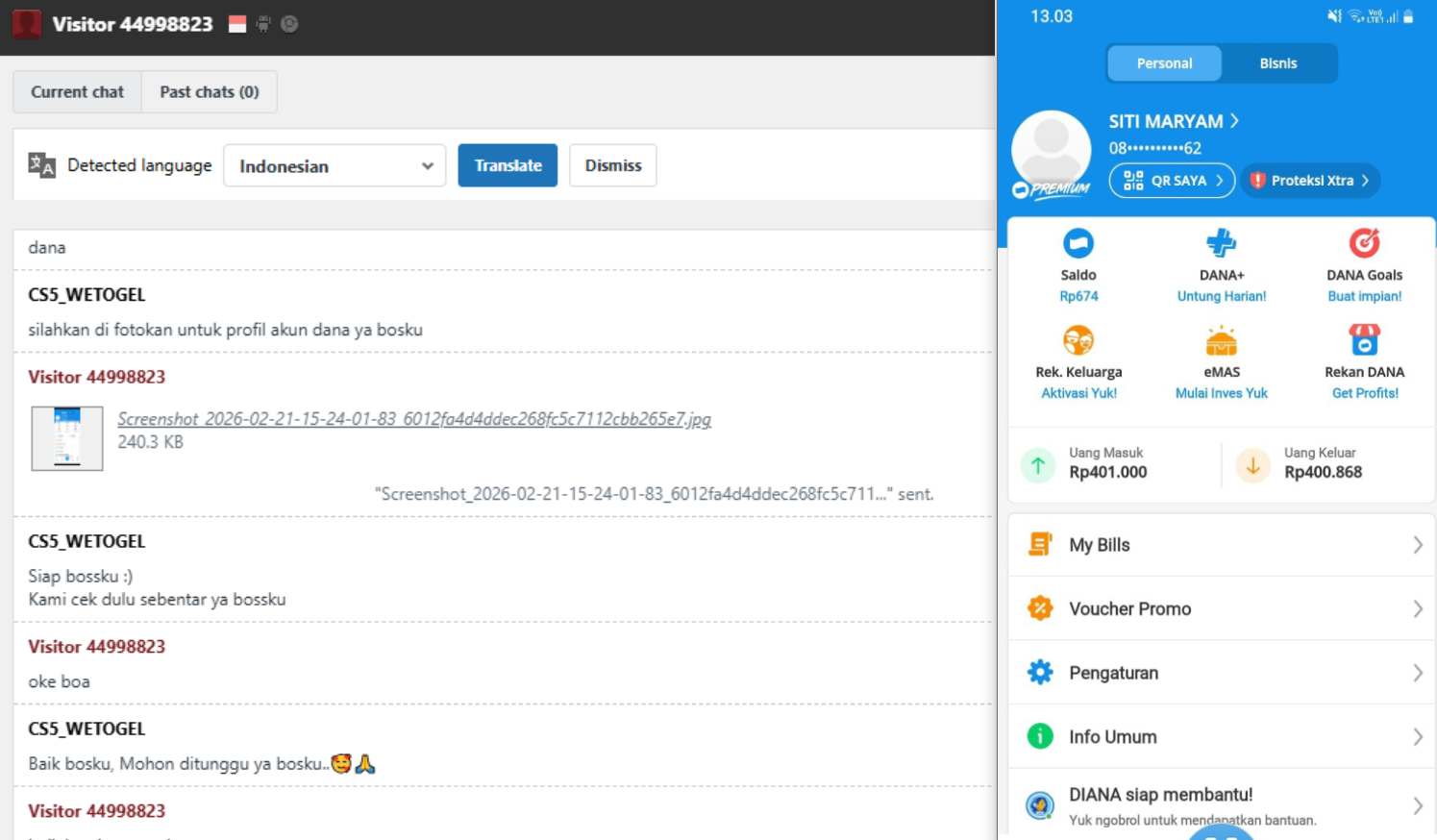
Task: Open the Screenshot jpg file link
Action: (x=414, y=419)
